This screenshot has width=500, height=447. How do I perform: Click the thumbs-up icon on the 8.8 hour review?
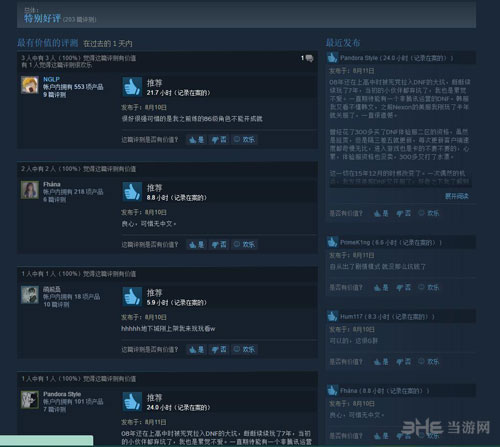pos(132,192)
